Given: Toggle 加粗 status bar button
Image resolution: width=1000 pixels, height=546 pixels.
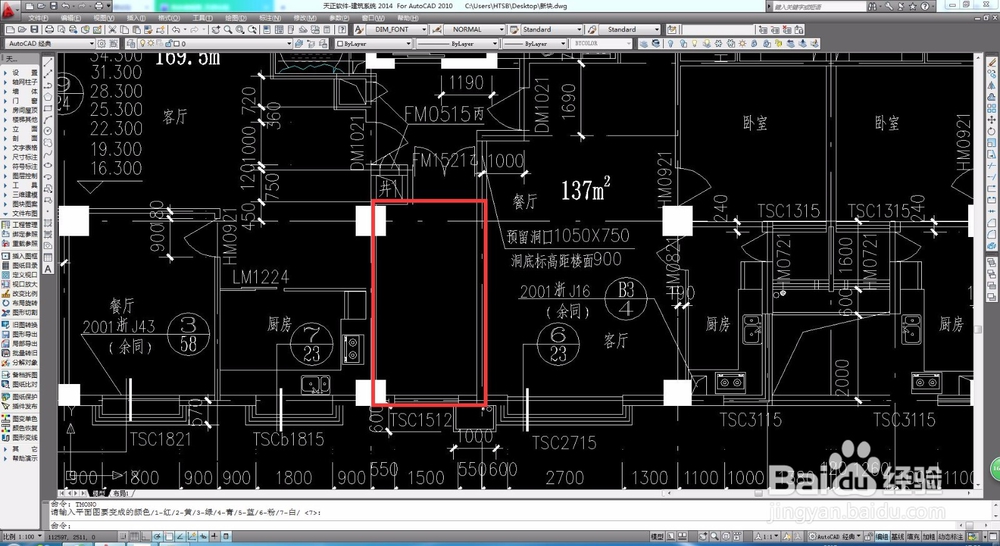Looking at the screenshot, I should click(x=928, y=537).
